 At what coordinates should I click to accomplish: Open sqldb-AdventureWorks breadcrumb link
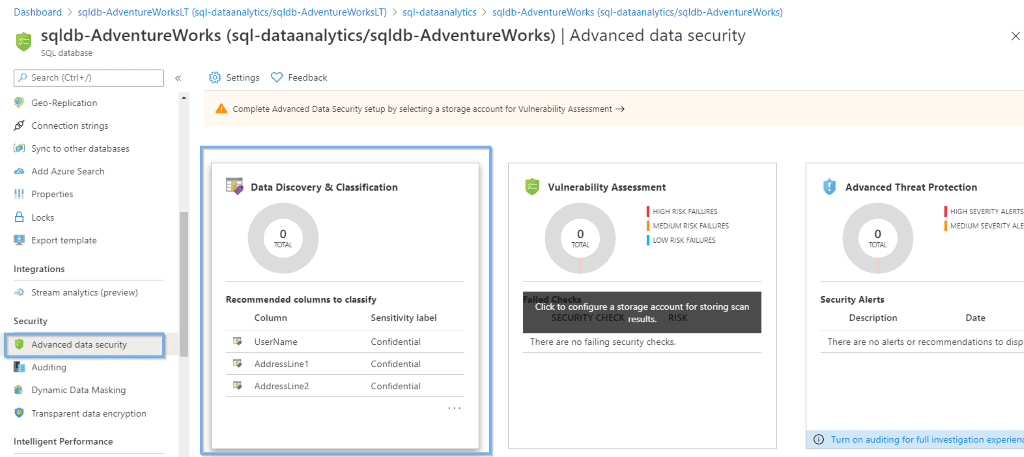pos(637,12)
